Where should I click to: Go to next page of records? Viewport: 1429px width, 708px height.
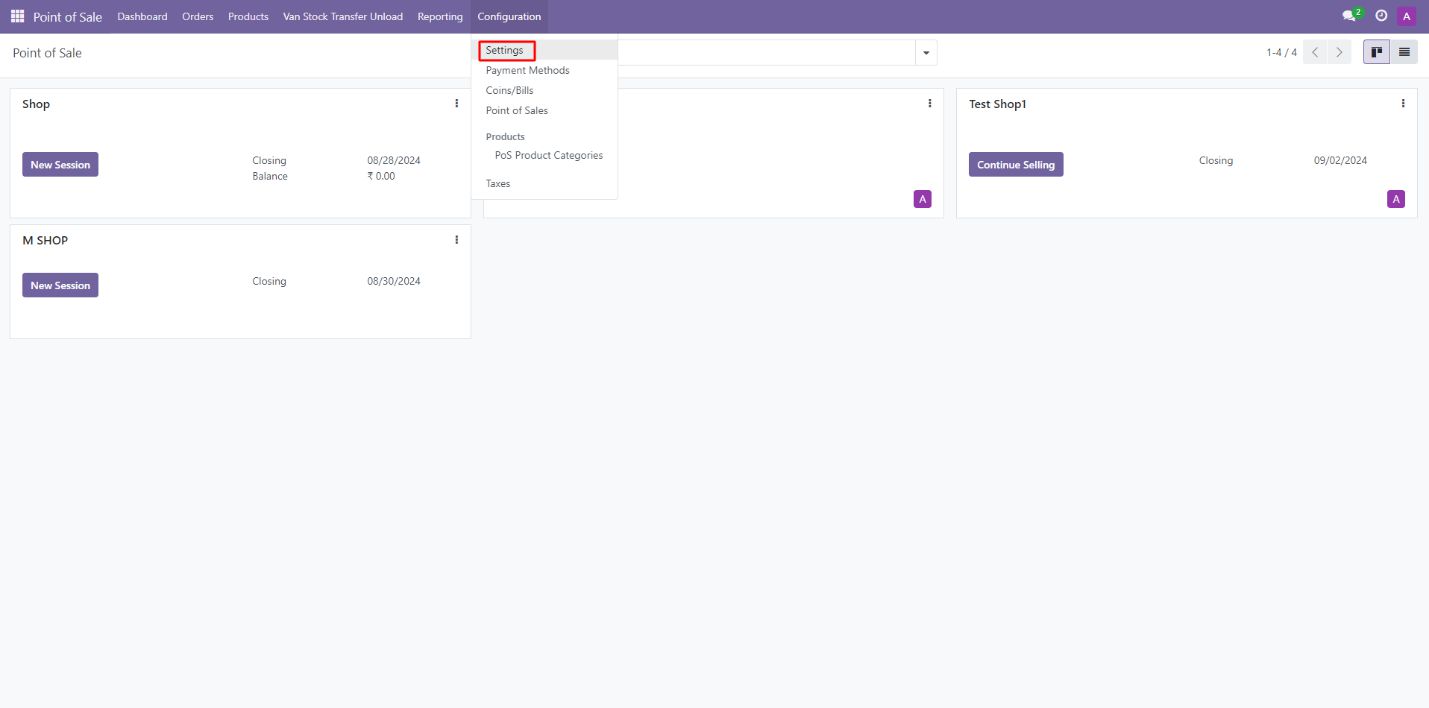pos(1339,52)
